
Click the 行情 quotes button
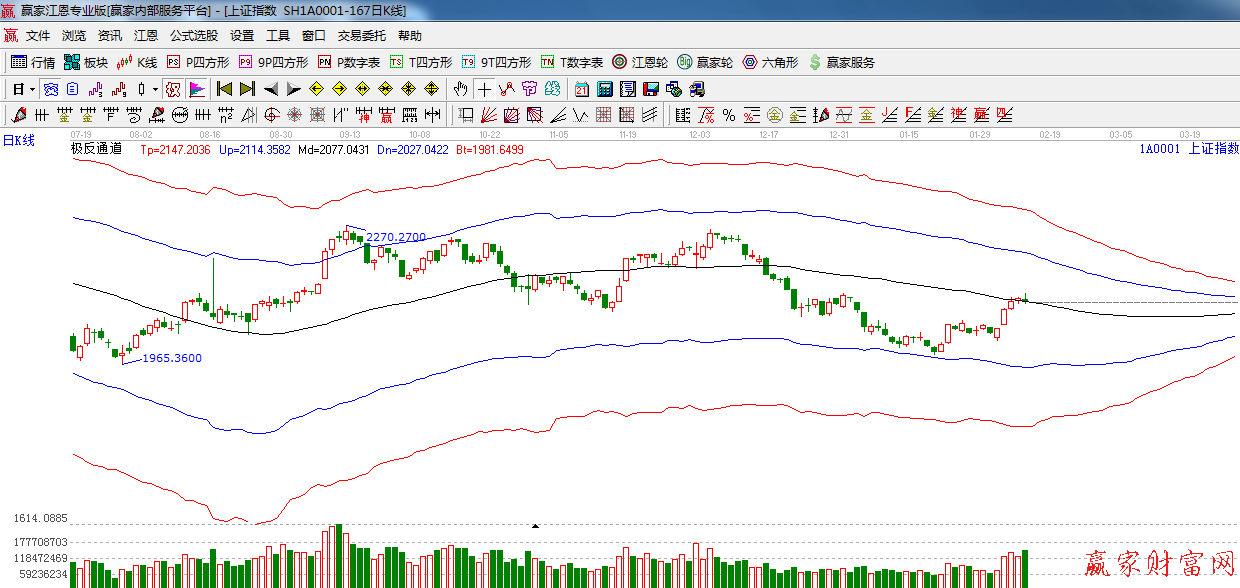(x=33, y=62)
